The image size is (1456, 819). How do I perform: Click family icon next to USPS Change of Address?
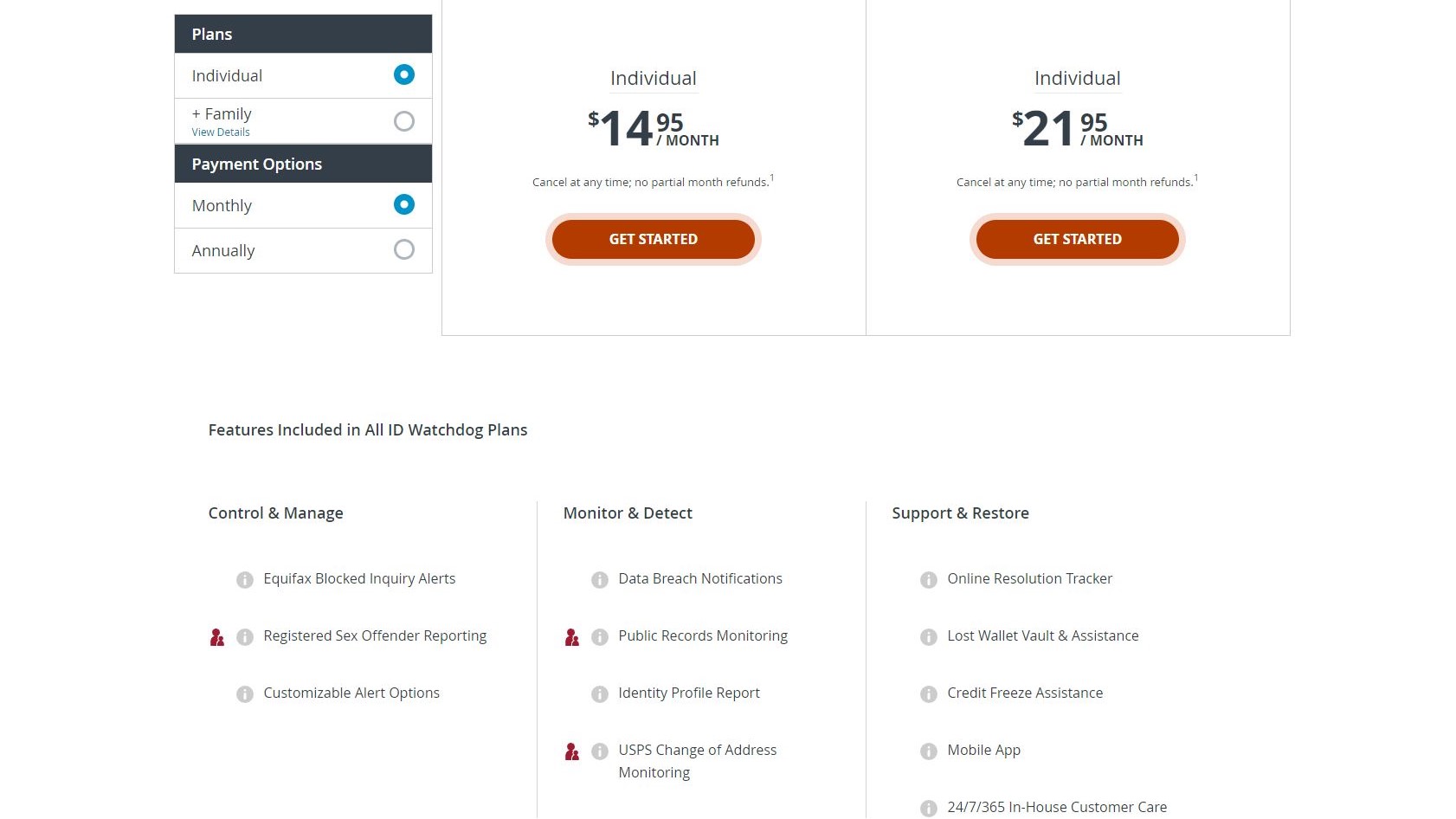[572, 751]
